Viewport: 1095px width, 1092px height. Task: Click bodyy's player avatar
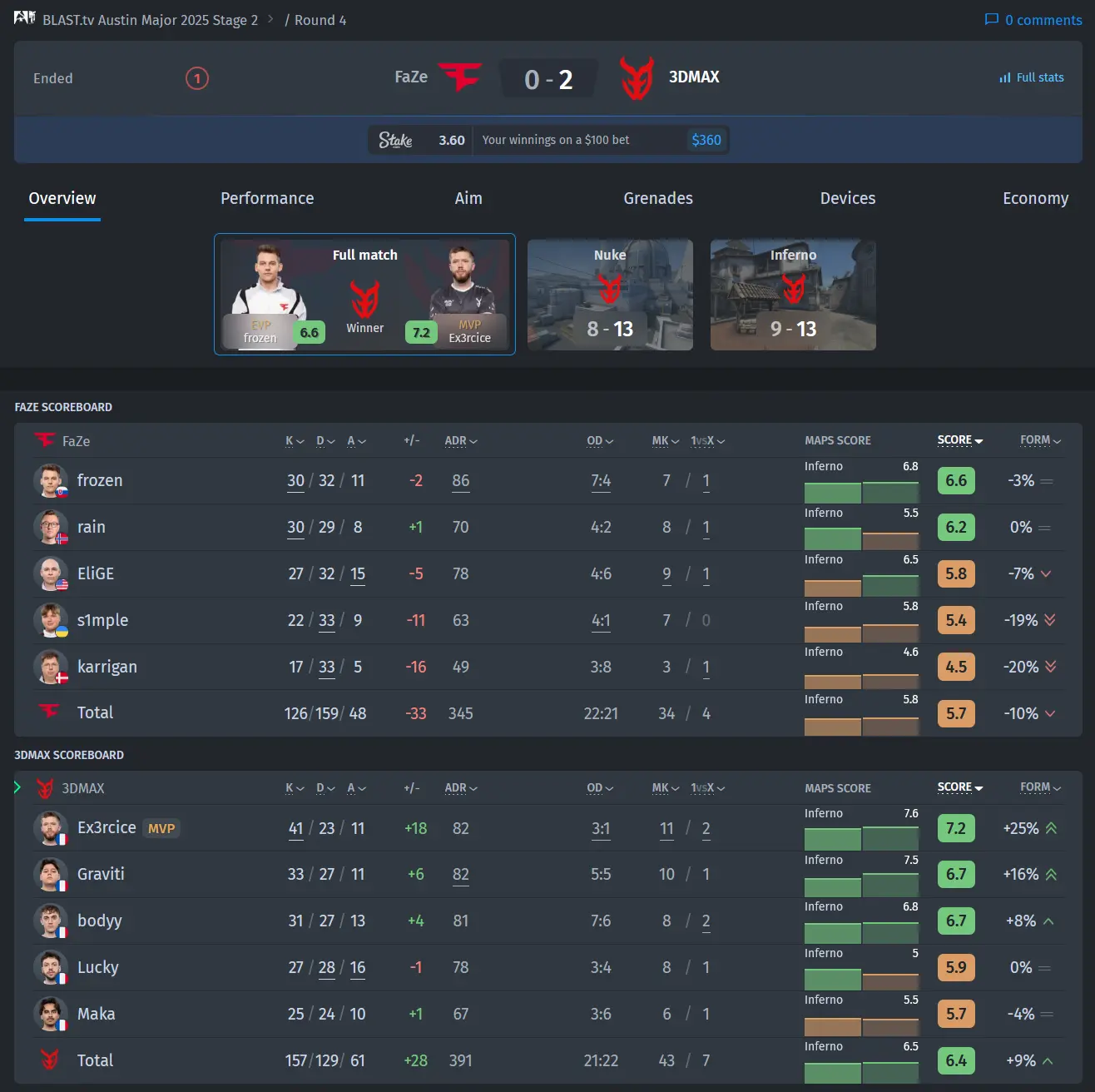click(x=50, y=921)
